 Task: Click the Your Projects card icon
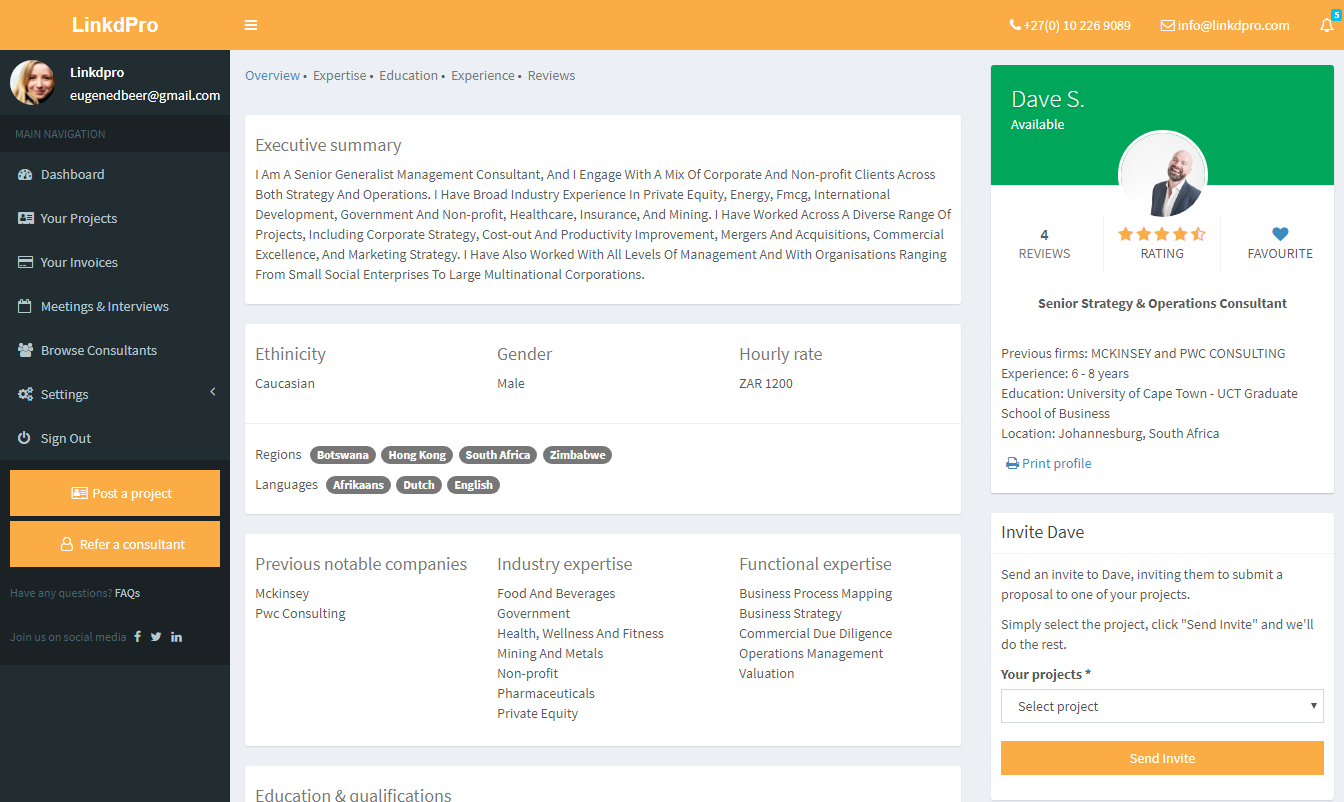coord(26,218)
